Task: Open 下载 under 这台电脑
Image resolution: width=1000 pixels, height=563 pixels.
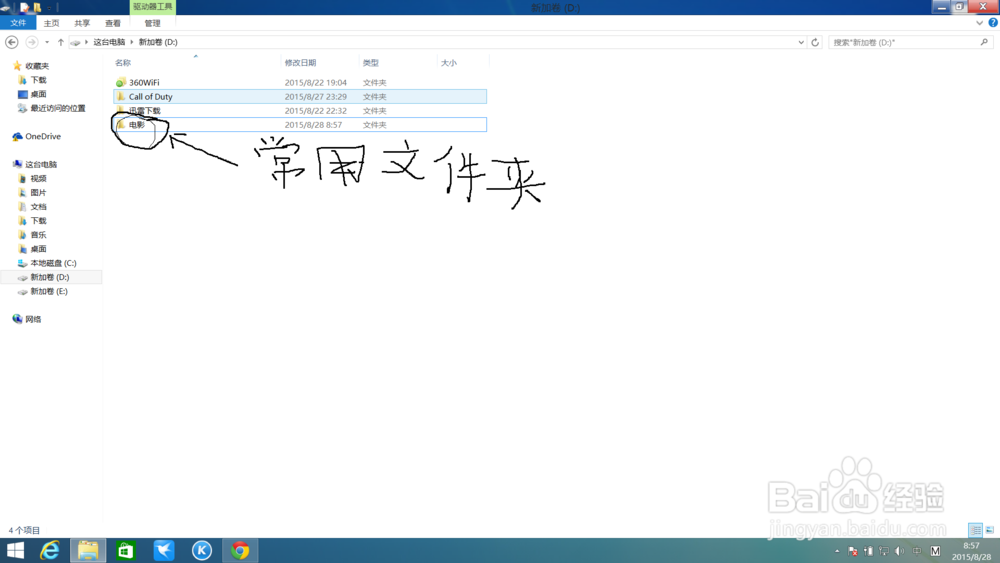Action: [x=38, y=220]
